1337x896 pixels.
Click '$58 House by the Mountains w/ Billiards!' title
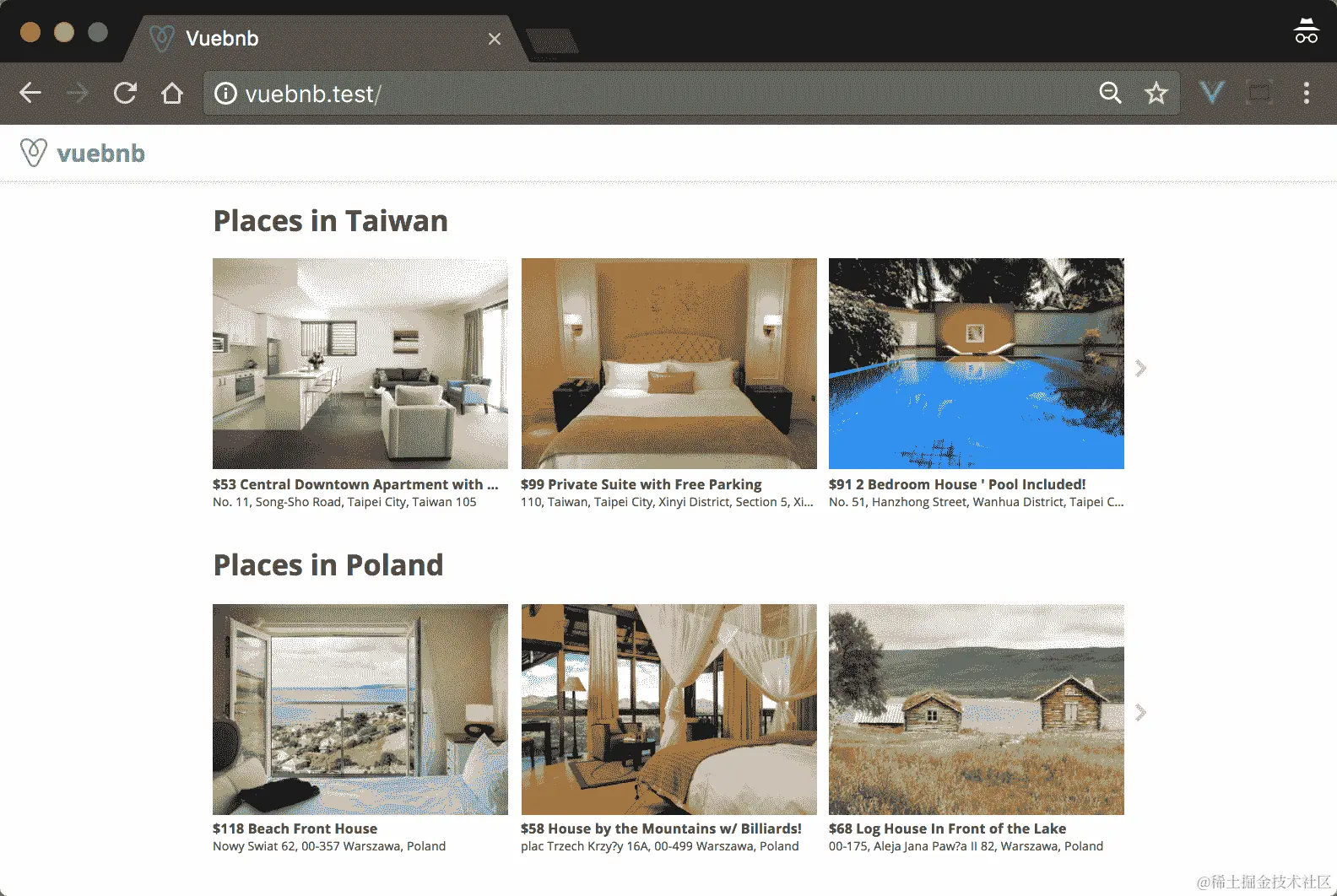(x=661, y=829)
